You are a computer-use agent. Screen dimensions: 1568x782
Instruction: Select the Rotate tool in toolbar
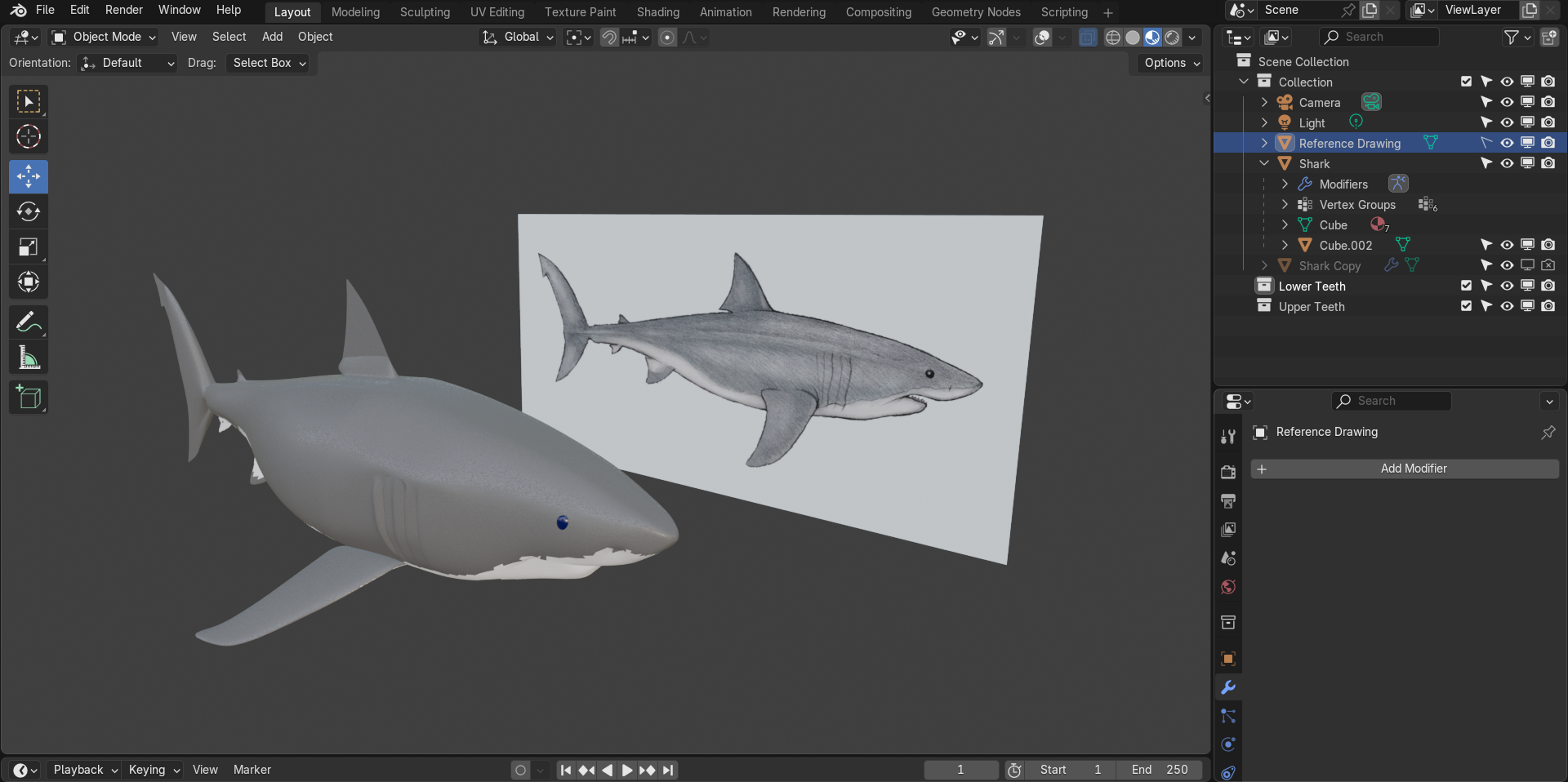[x=29, y=212]
